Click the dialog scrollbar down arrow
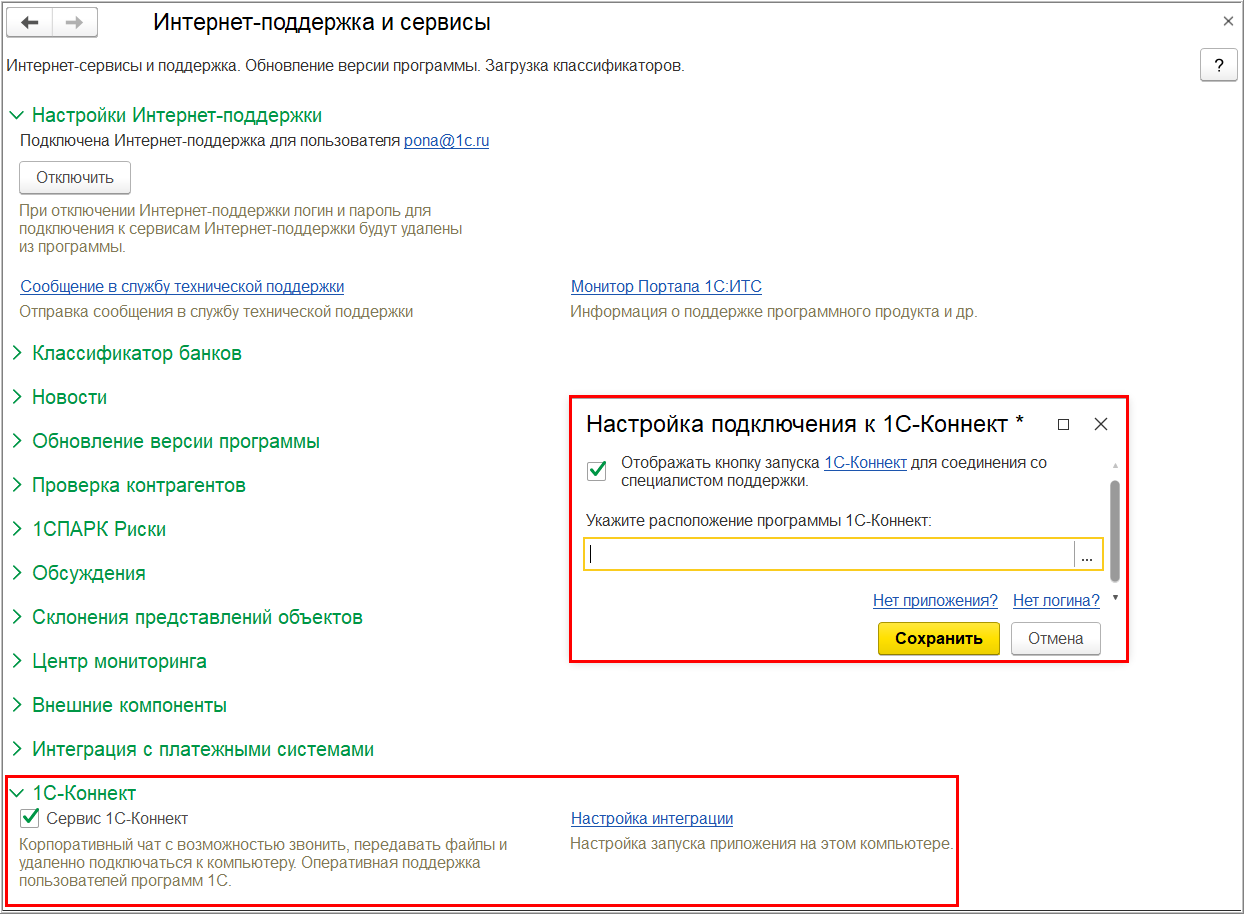This screenshot has width=1244, height=914. pos(1115,598)
